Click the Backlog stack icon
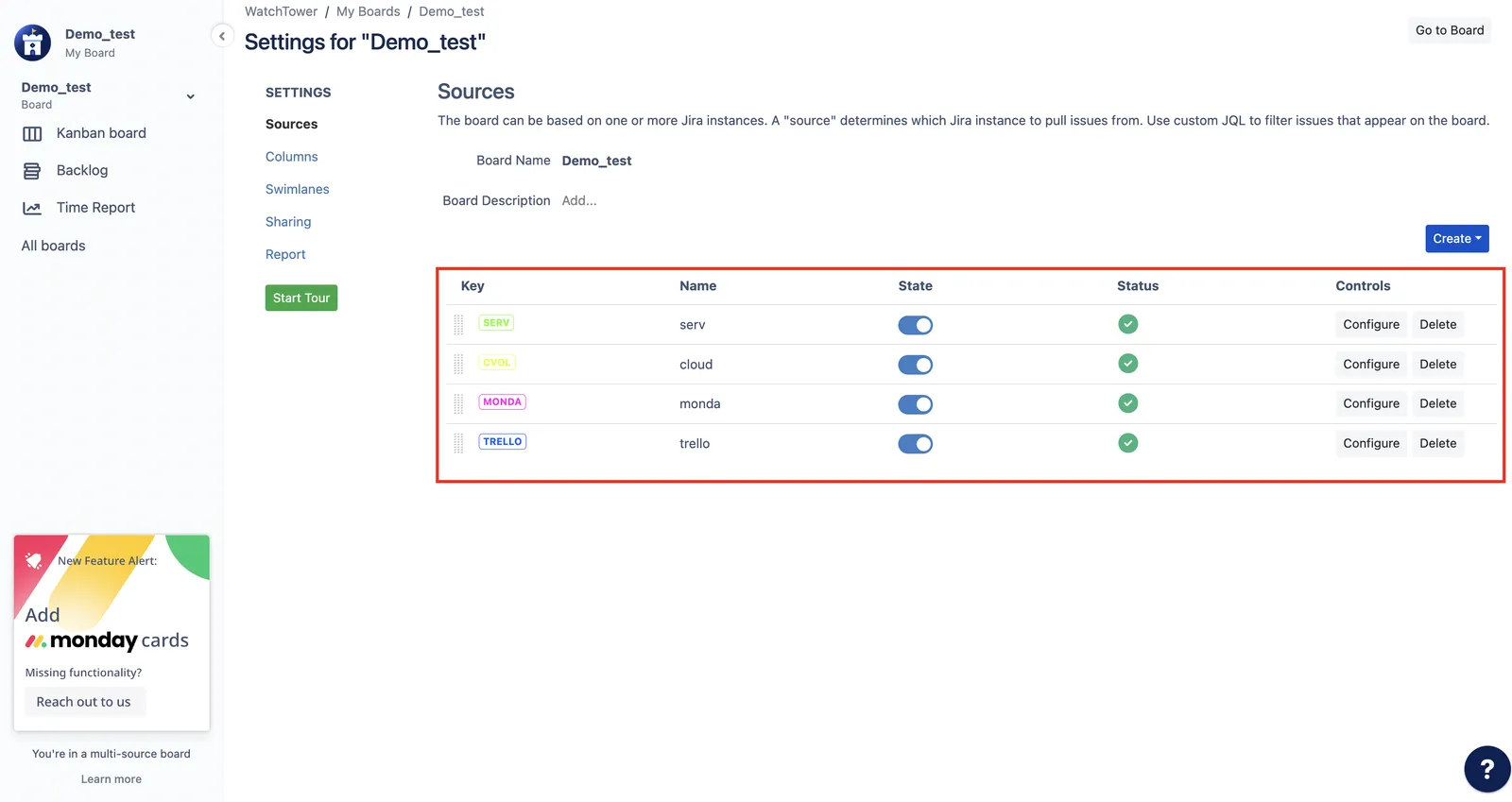 (32, 171)
